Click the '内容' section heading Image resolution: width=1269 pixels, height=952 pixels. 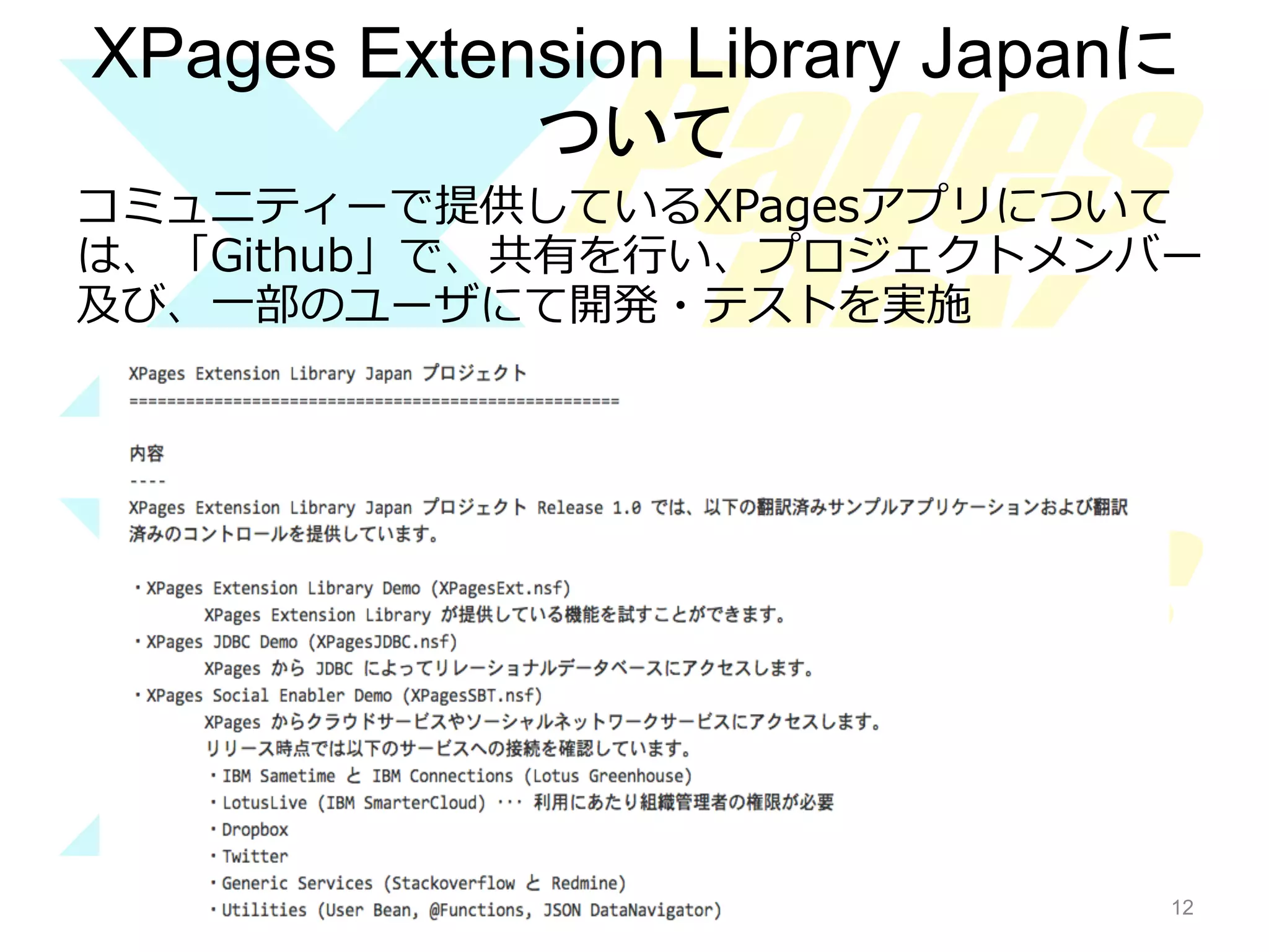(146, 453)
